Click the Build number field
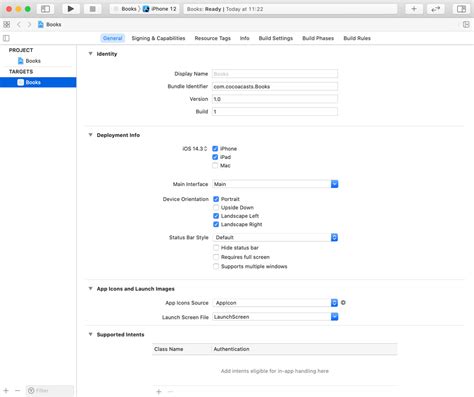This screenshot has width=474, height=397. coord(275,112)
